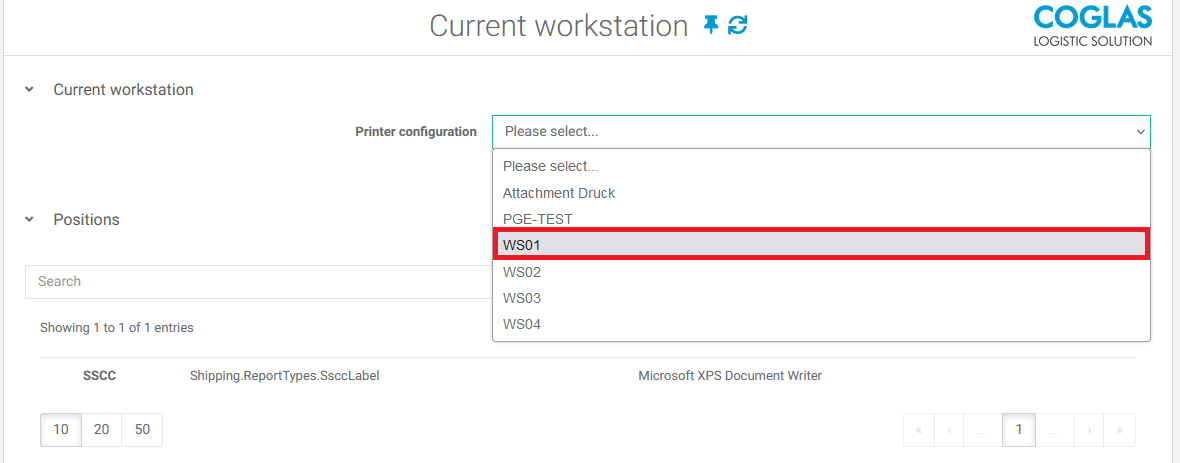1180x463 pixels.
Task: Show 10 entries per page
Action: tap(61, 430)
